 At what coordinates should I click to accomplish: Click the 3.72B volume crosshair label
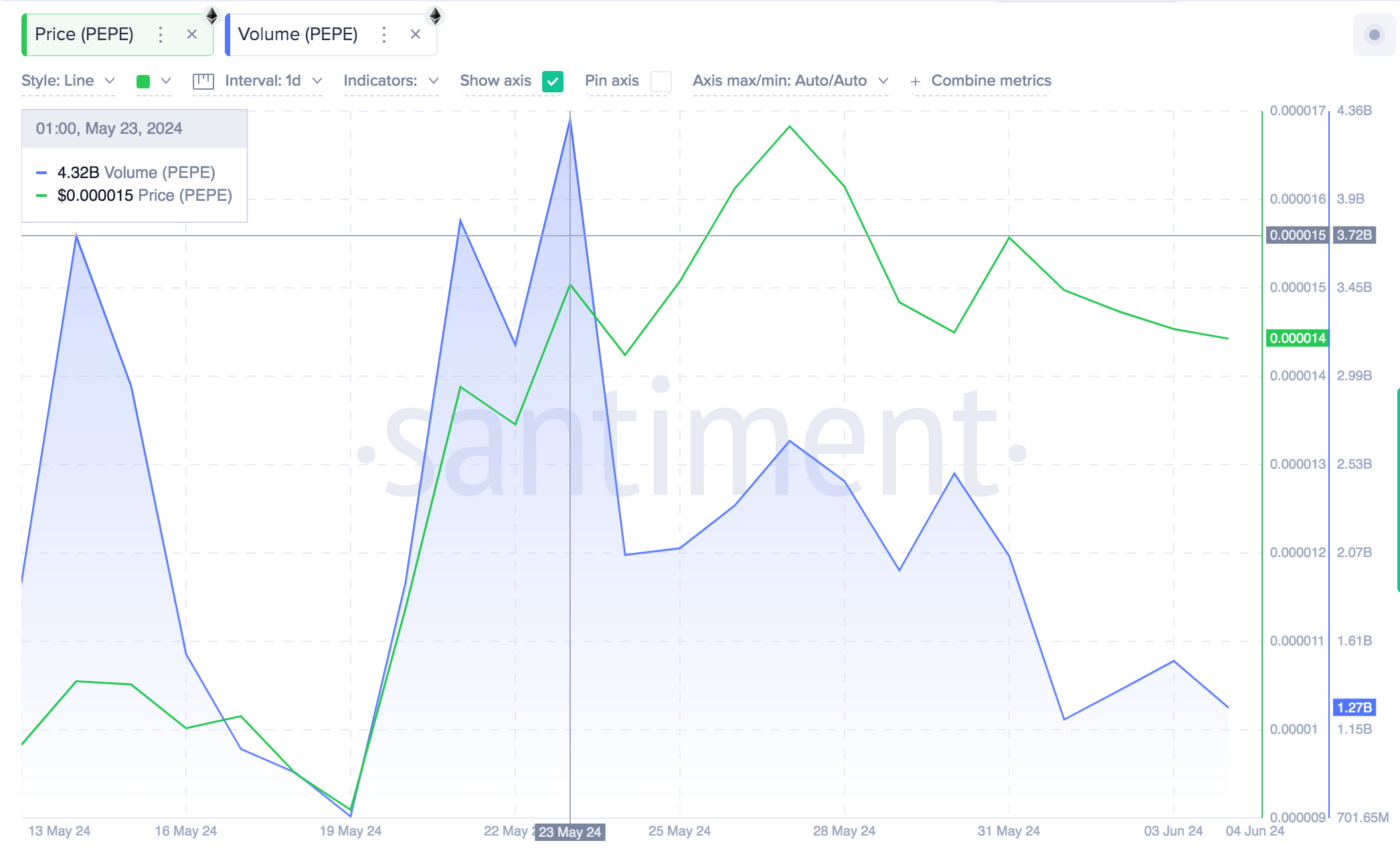click(1354, 236)
